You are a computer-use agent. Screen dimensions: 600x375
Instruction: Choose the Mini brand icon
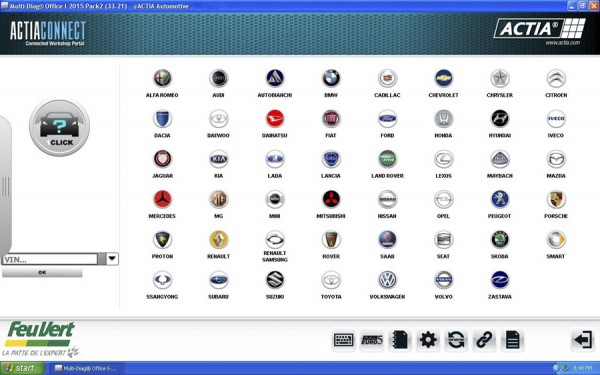(275, 199)
